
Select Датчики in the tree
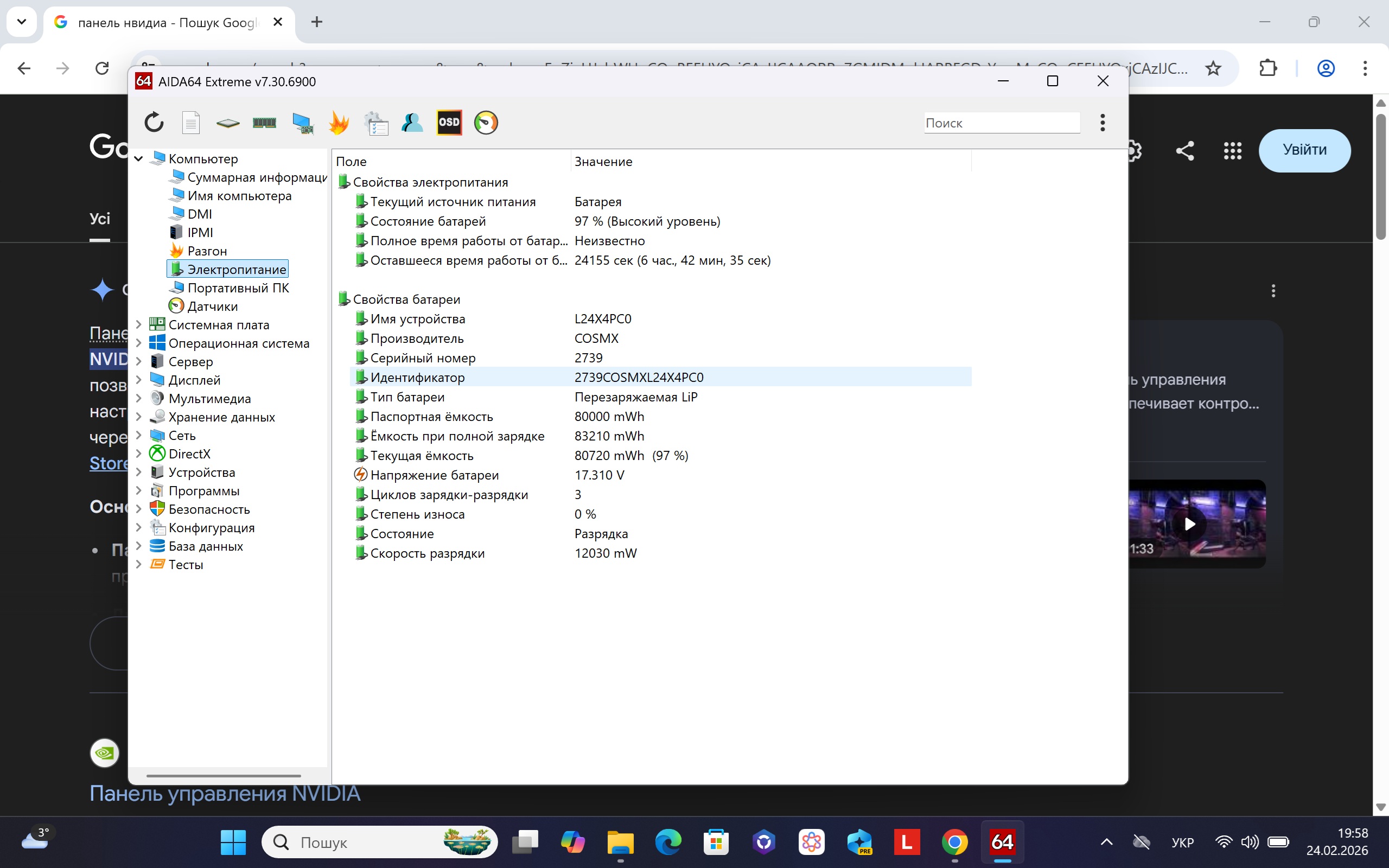click(212, 307)
